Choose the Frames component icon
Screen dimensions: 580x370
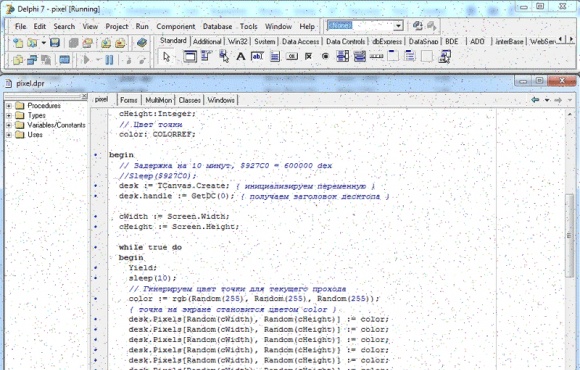190,57
